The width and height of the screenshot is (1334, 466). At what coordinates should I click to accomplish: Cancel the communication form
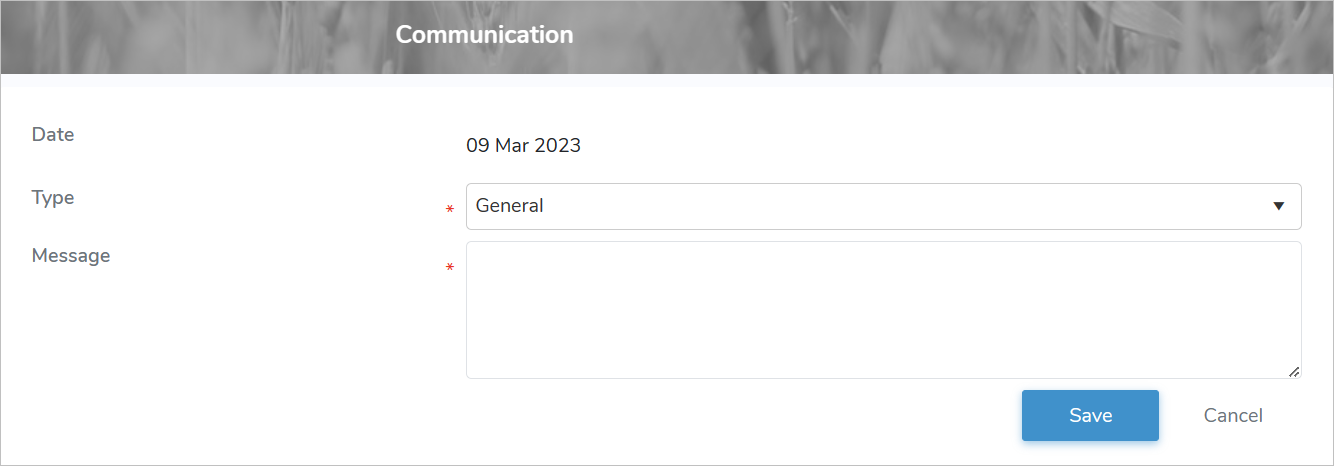1232,415
